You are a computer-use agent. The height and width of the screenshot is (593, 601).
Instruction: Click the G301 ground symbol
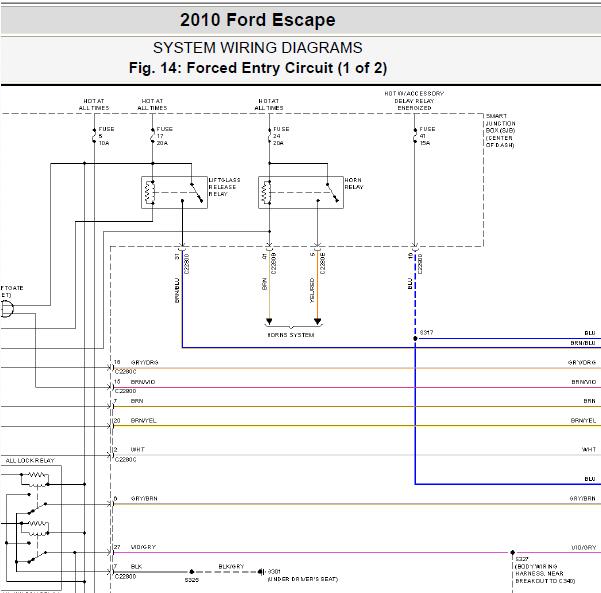(x=261, y=572)
